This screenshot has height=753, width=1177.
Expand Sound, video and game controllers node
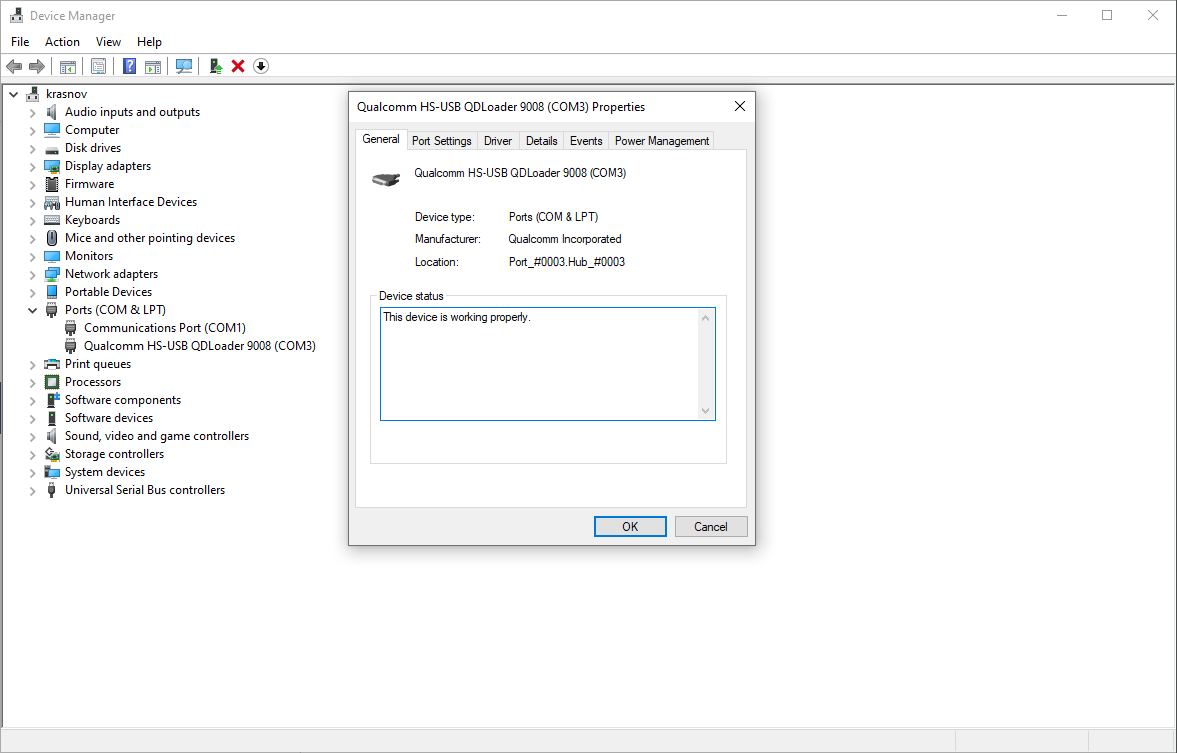(x=32, y=437)
